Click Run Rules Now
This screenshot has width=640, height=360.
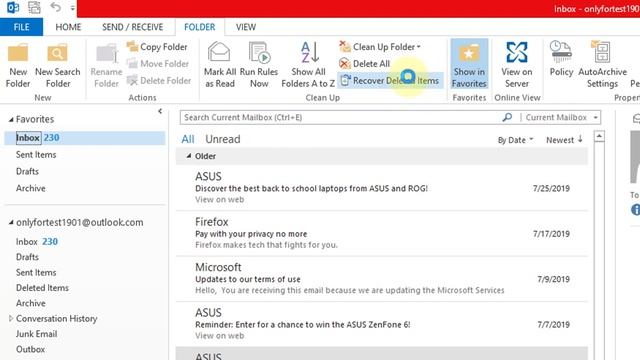coord(259,65)
